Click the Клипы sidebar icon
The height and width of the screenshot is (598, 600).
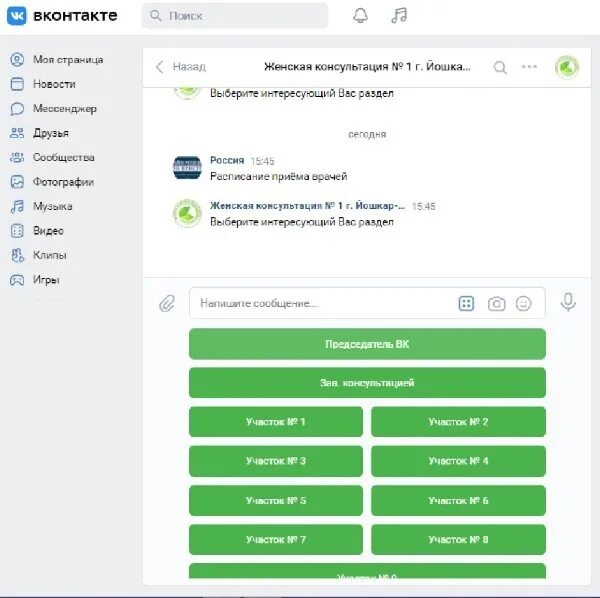pos(17,256)
